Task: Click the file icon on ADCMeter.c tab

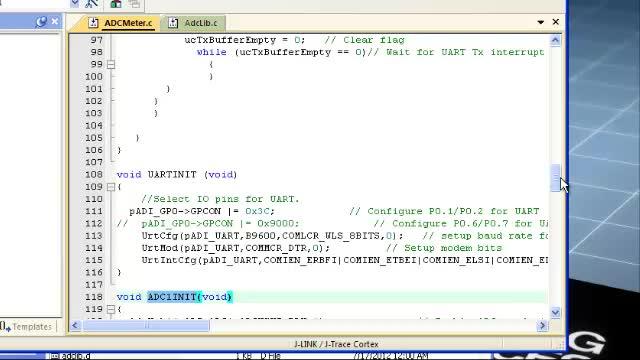Action: coord(93,23)
